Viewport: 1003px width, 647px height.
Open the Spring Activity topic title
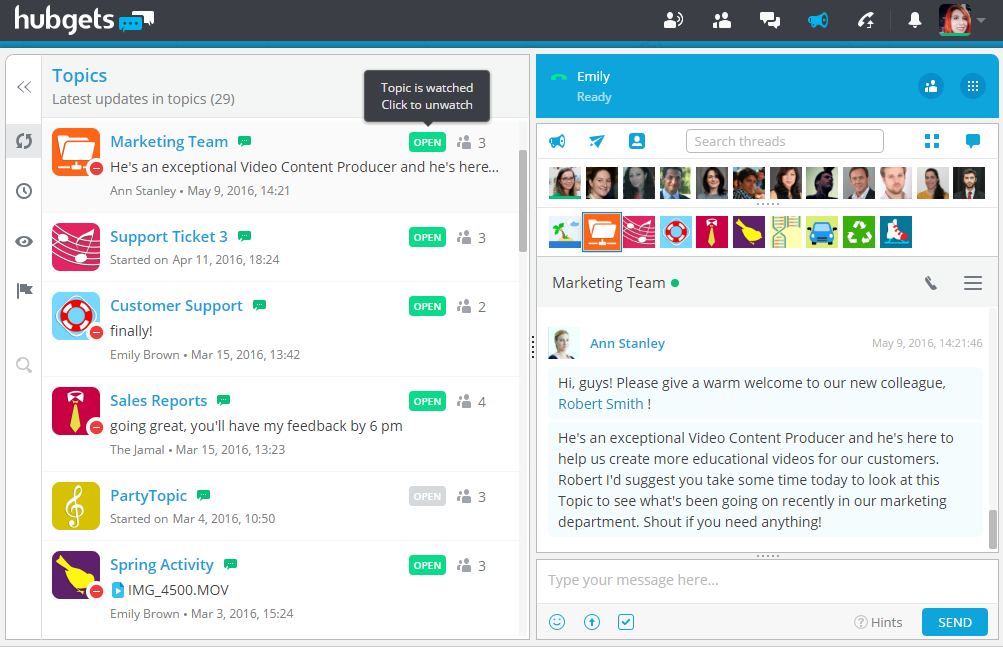(162, 564)
